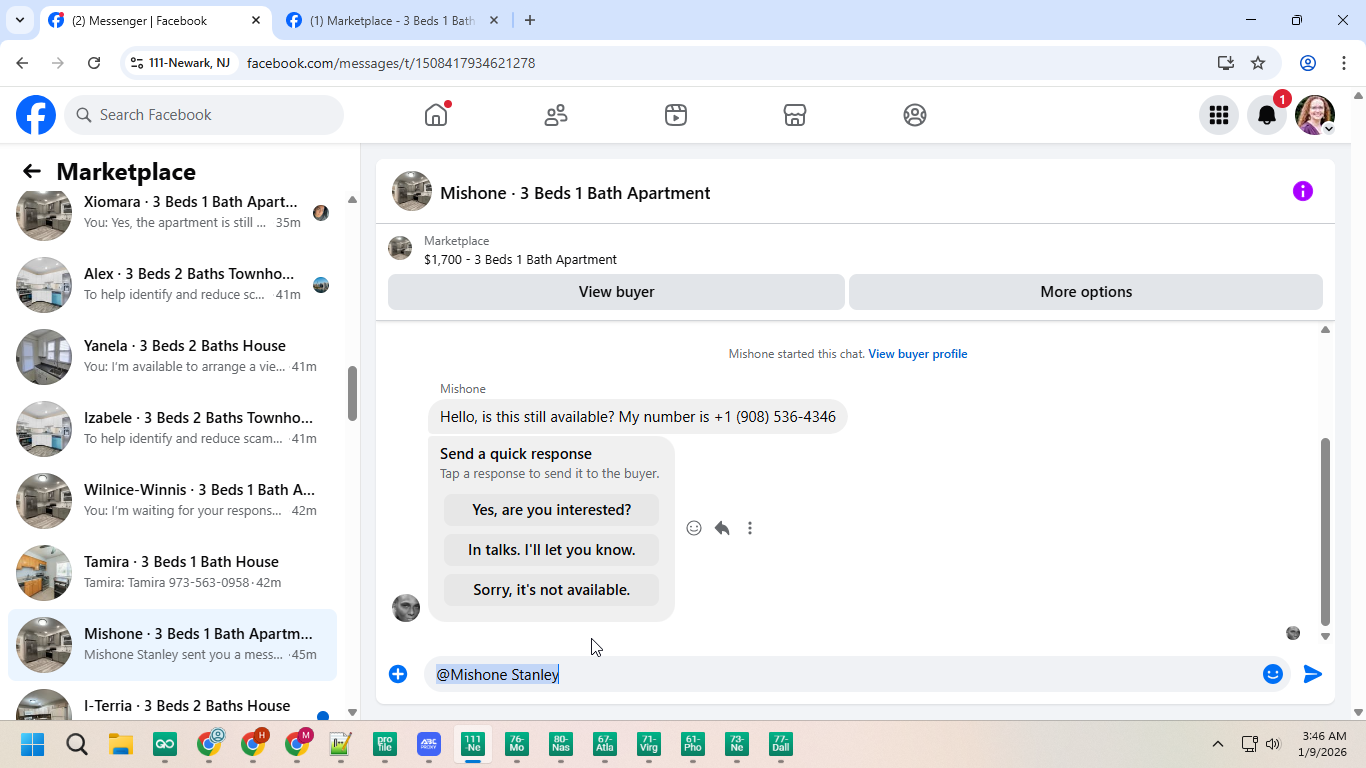Screen dimensions: 1366x768
Task: Send the message with the arrow icon
Action: (x=1313, y=674)
